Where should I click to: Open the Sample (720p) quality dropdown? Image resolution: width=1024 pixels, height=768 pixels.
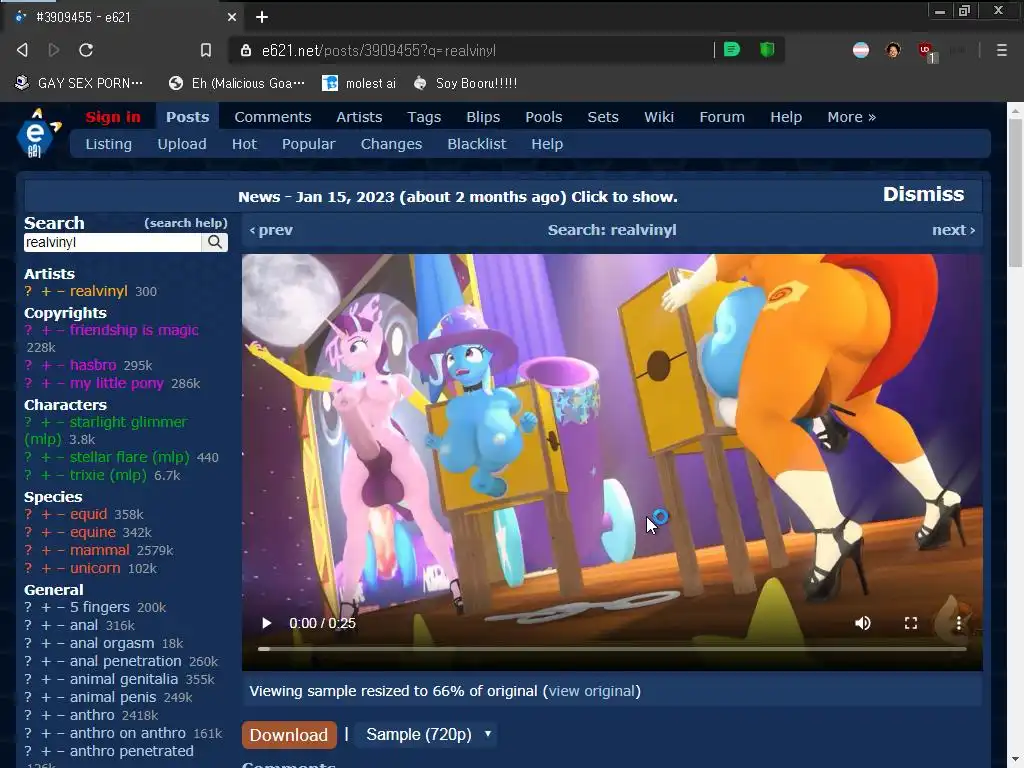(428, 735)
